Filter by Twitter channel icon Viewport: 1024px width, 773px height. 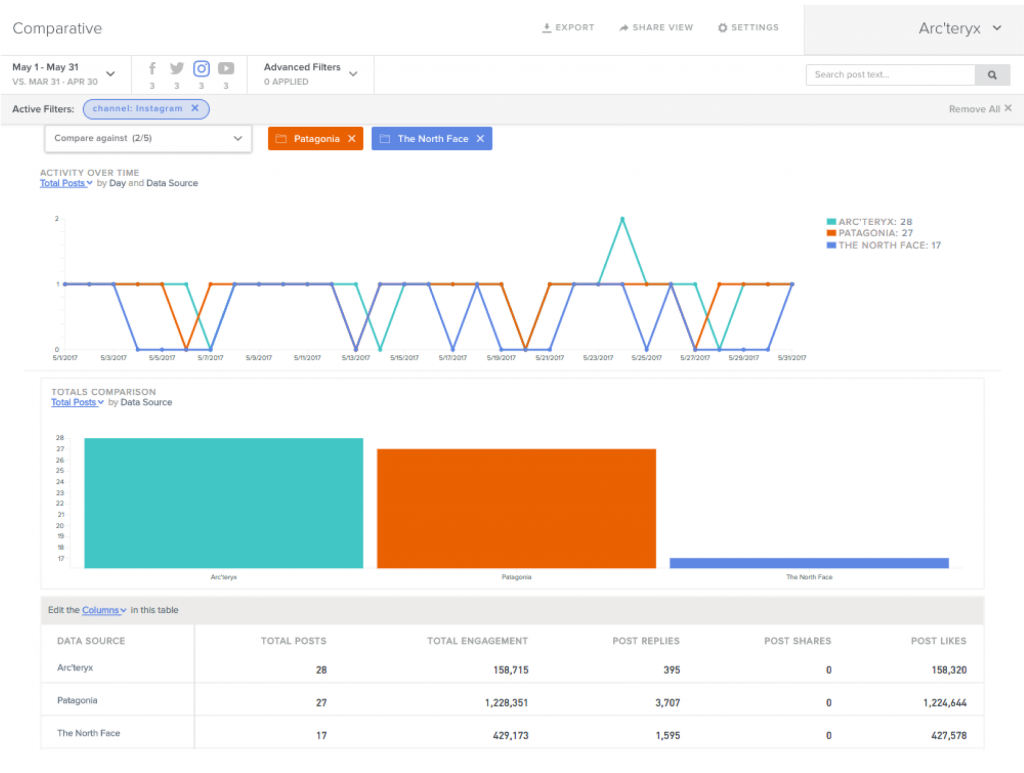tap(176, 69)
